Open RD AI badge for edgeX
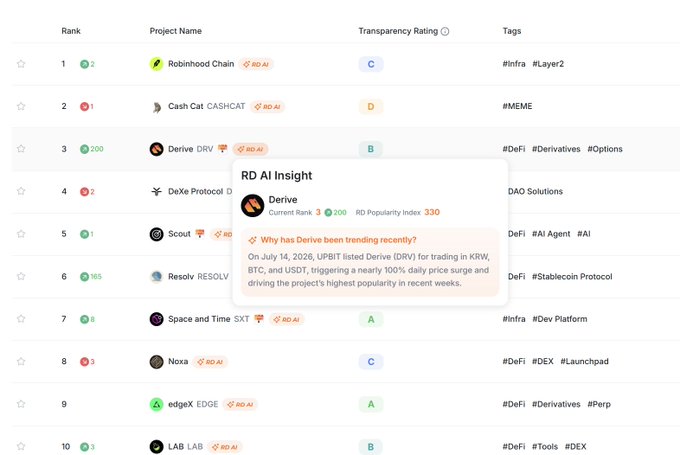The image size is (680, 455). click(240, 404)
